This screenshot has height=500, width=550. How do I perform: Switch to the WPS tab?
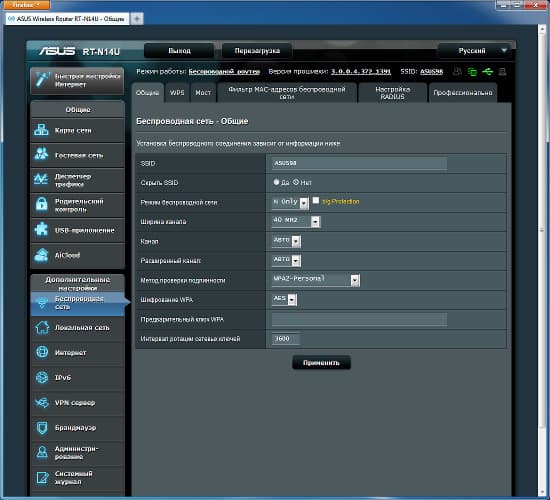(177, 93)
